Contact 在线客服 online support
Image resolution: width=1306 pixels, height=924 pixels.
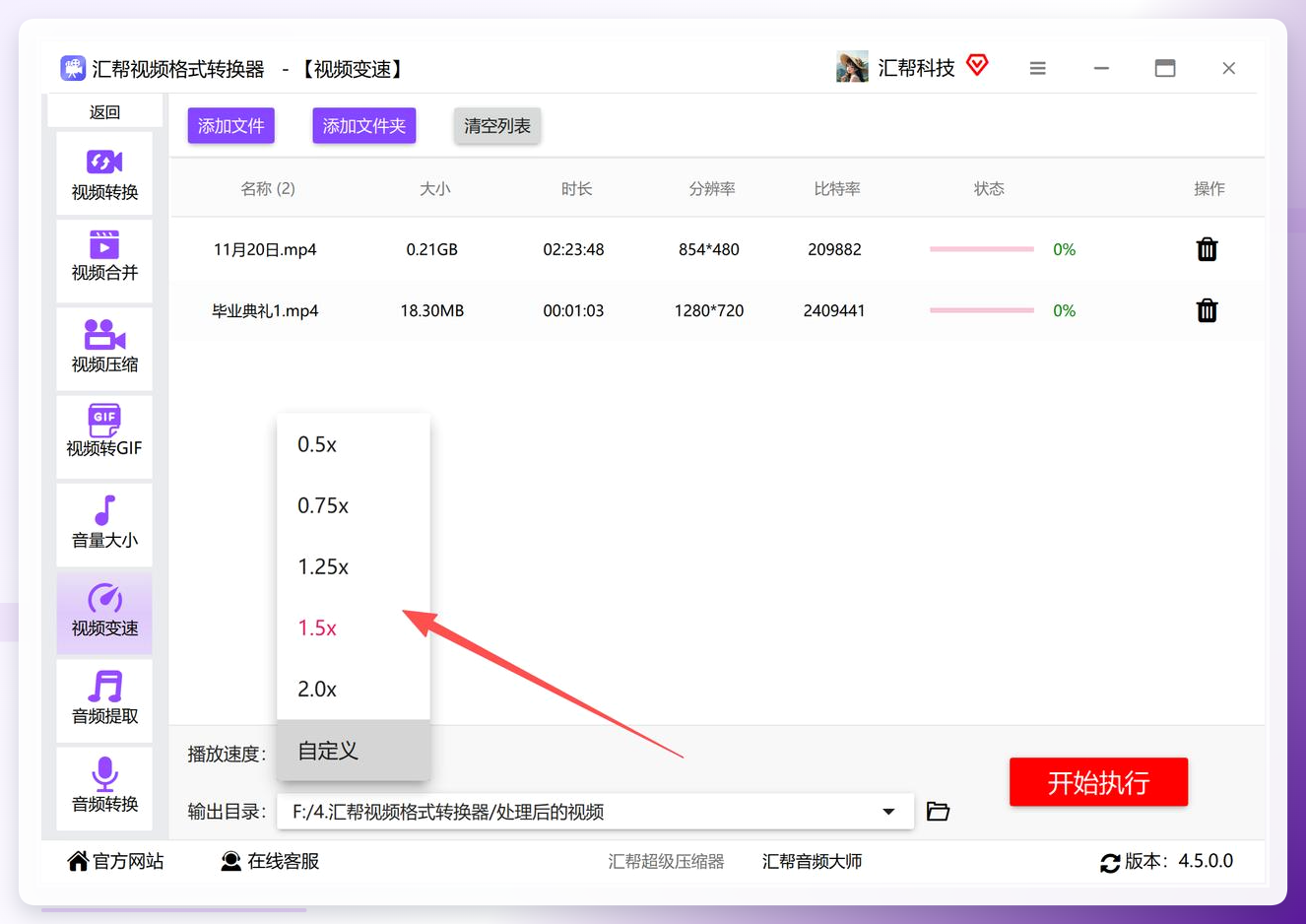(x=270, y=861)
